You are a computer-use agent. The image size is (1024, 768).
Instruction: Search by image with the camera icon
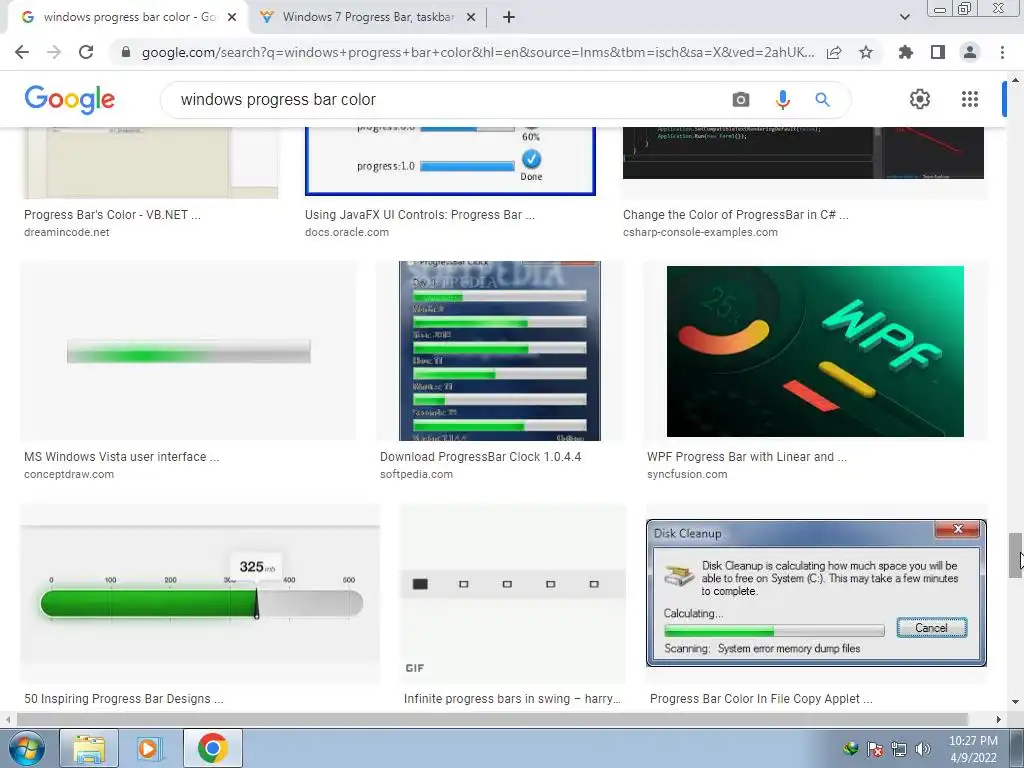[x=741, y=100]
